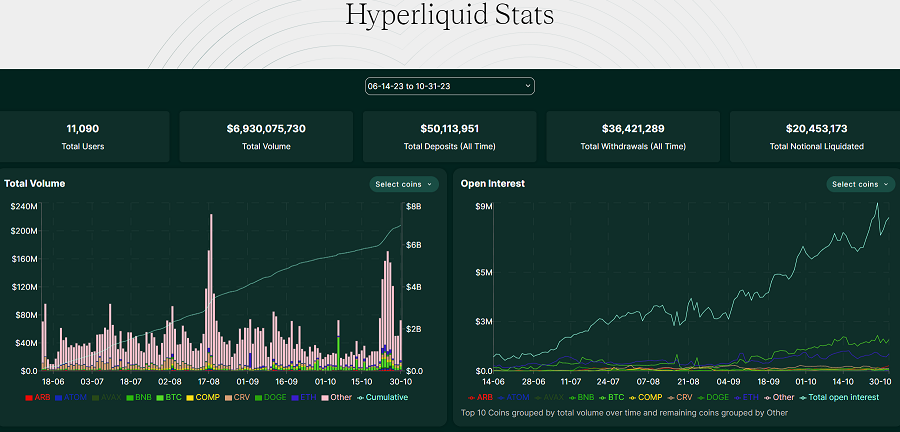This screenshot has width=900, height=432.
Task: Click the 21-08 date label on Open Interest chart
Action: click(688, 381)
